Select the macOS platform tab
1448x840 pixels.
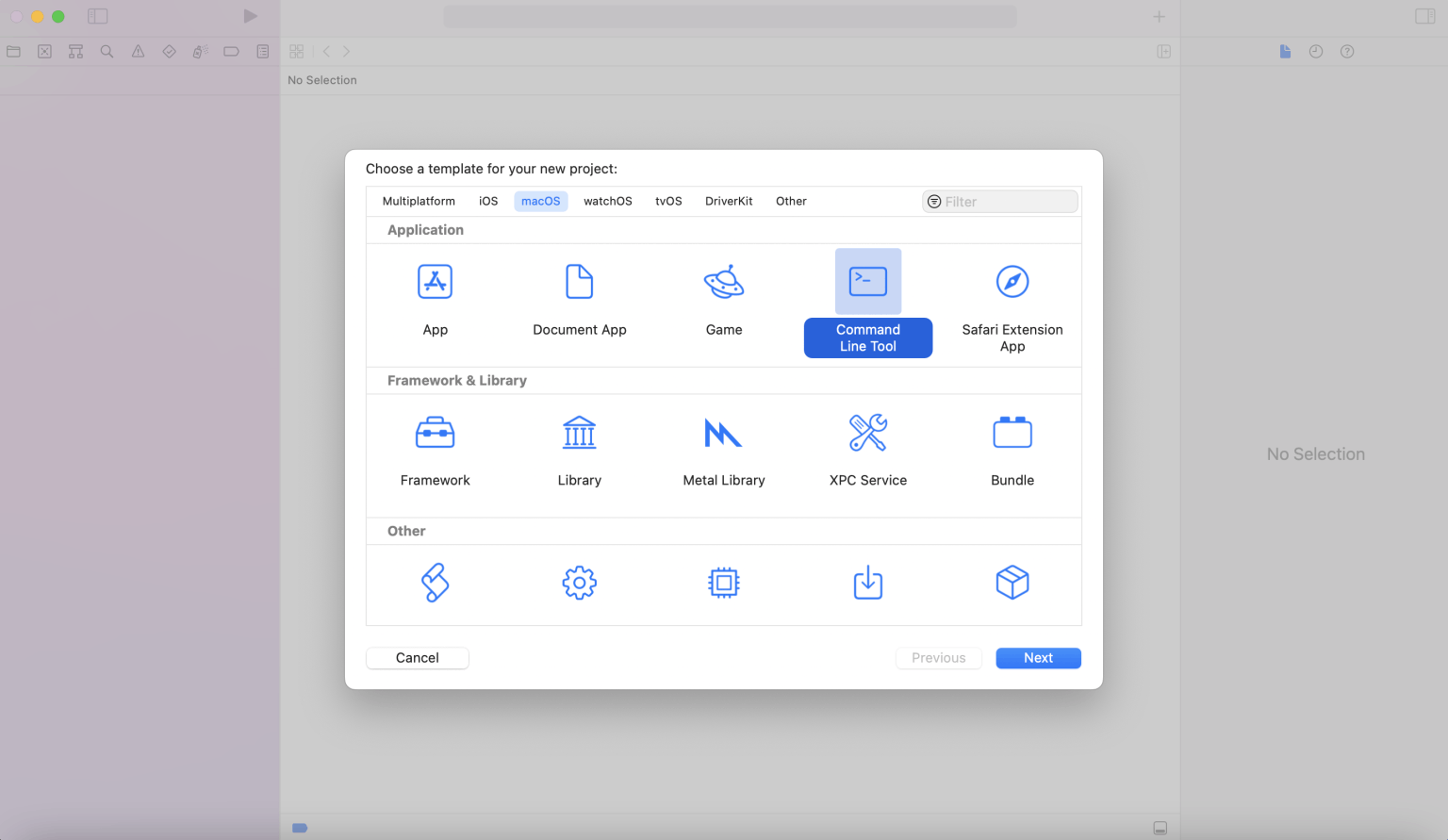(541, 201)
